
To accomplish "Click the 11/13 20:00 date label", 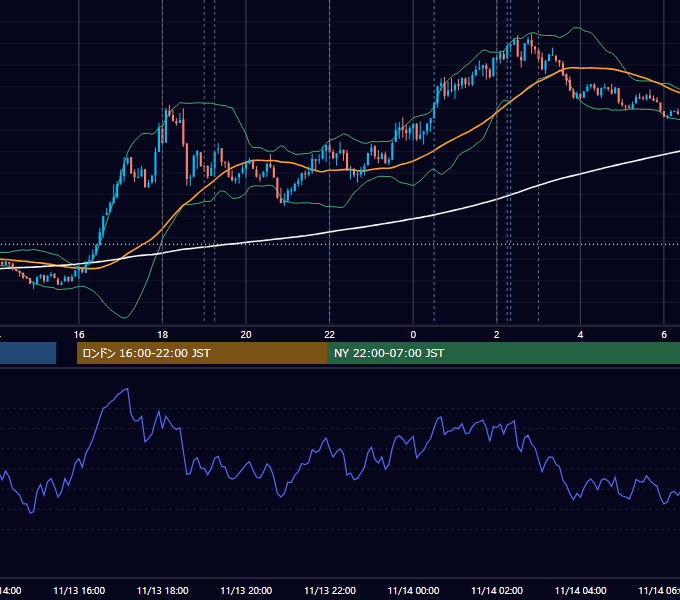I will coord(246,591).
